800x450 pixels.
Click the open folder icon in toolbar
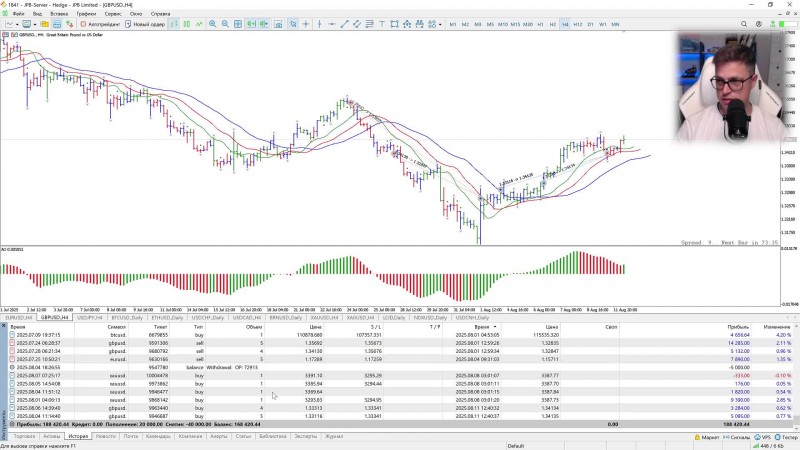[45, 24]
